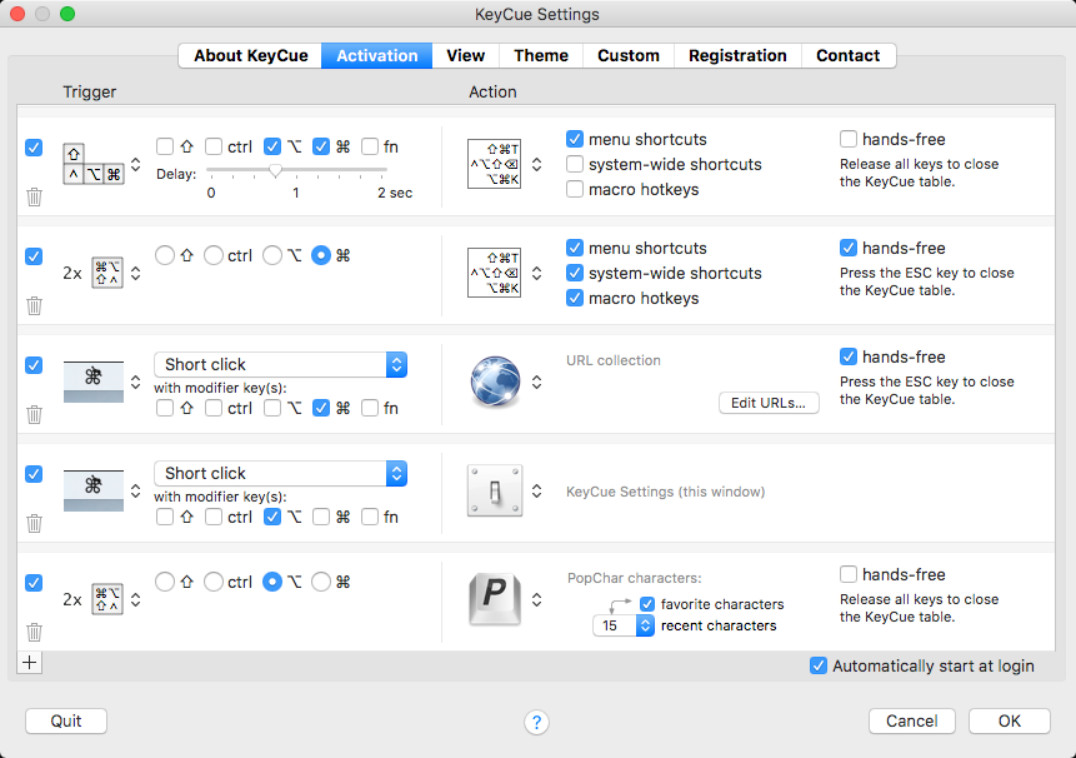This screenshot has width=1076, height=758.
Task: Click the Cancel button
Action: click(x=911, y=721)
